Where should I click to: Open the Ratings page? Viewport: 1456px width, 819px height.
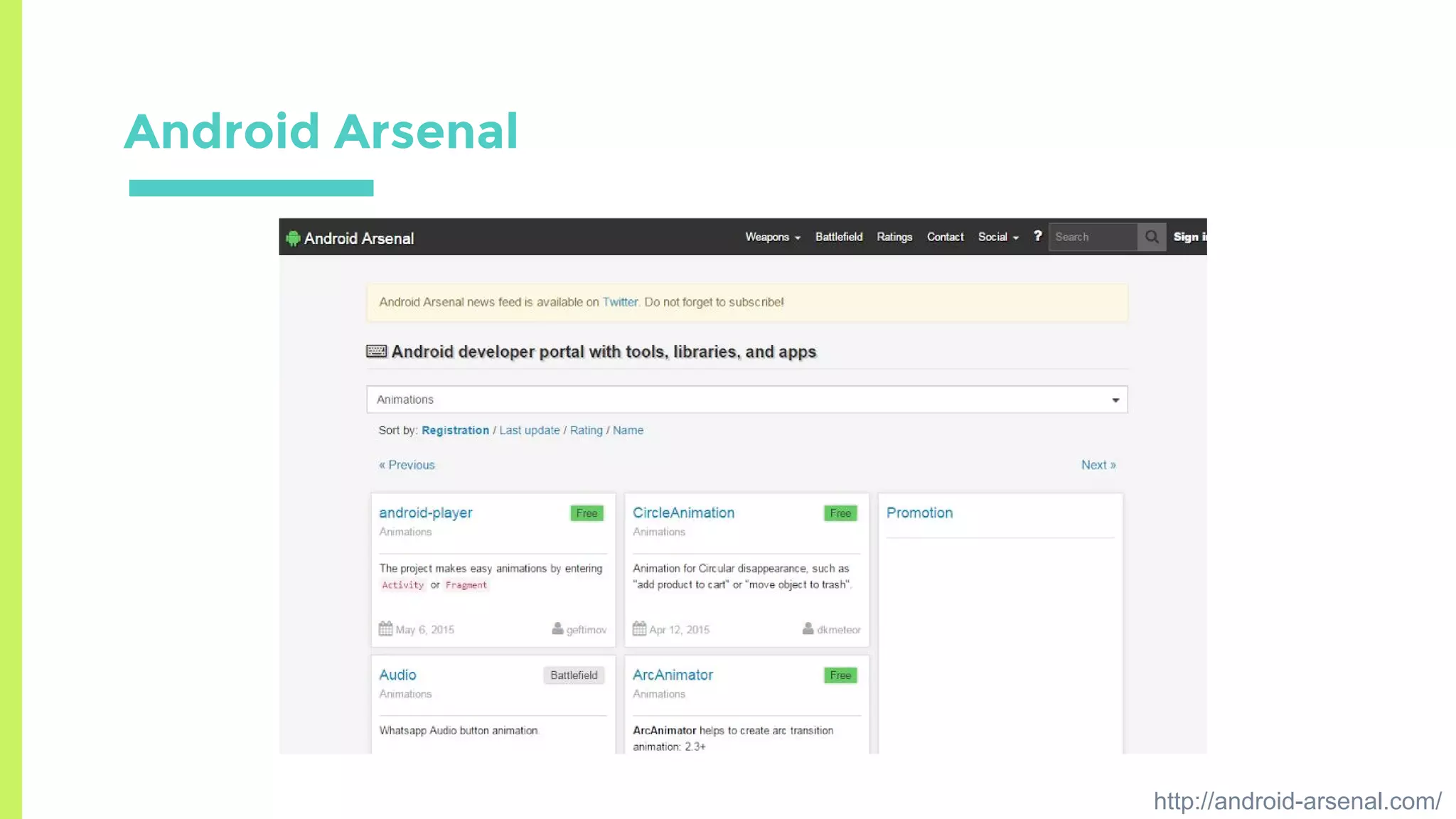coord(894,237)
